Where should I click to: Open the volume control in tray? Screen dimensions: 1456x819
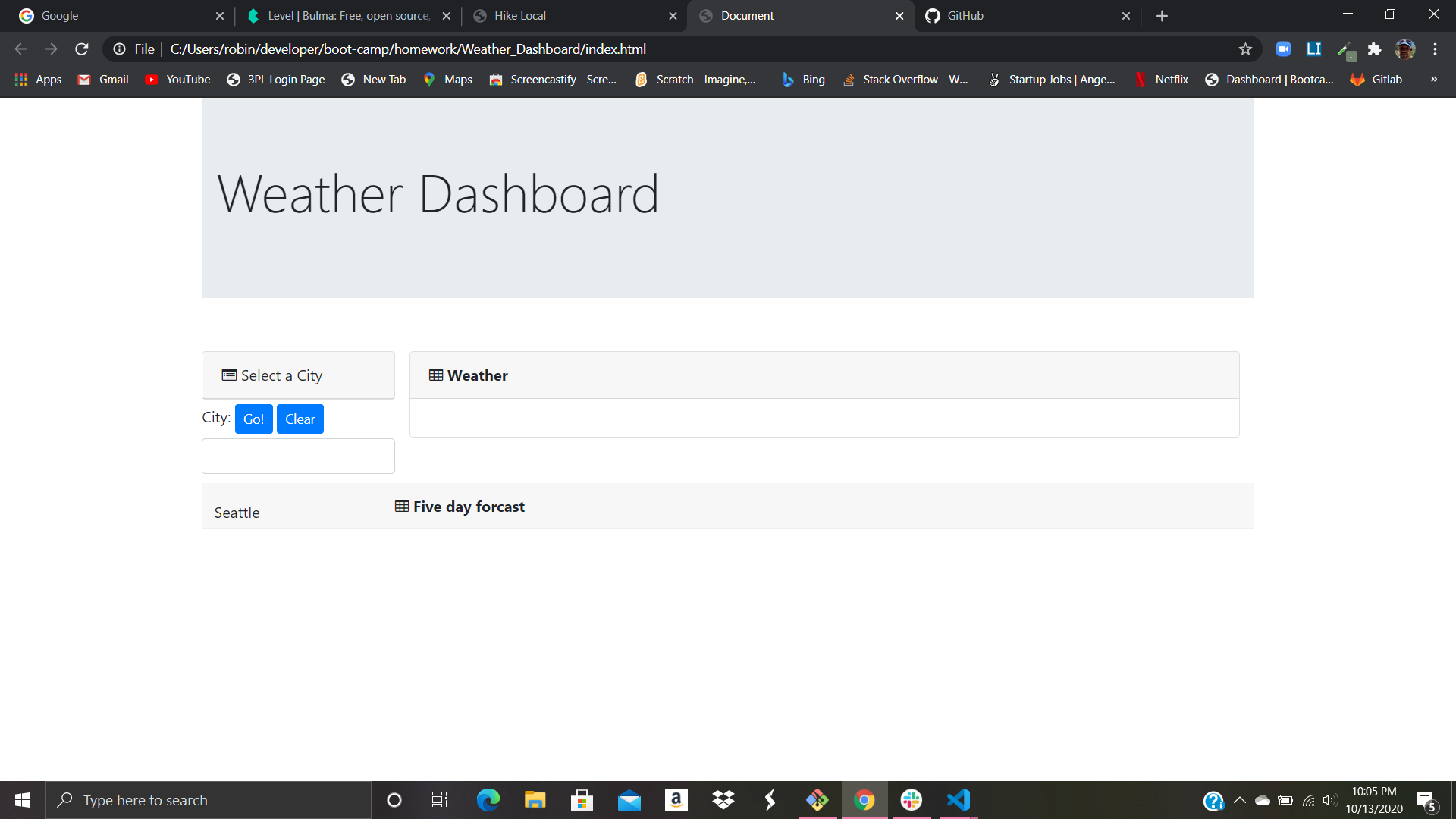pos(1329,800)
